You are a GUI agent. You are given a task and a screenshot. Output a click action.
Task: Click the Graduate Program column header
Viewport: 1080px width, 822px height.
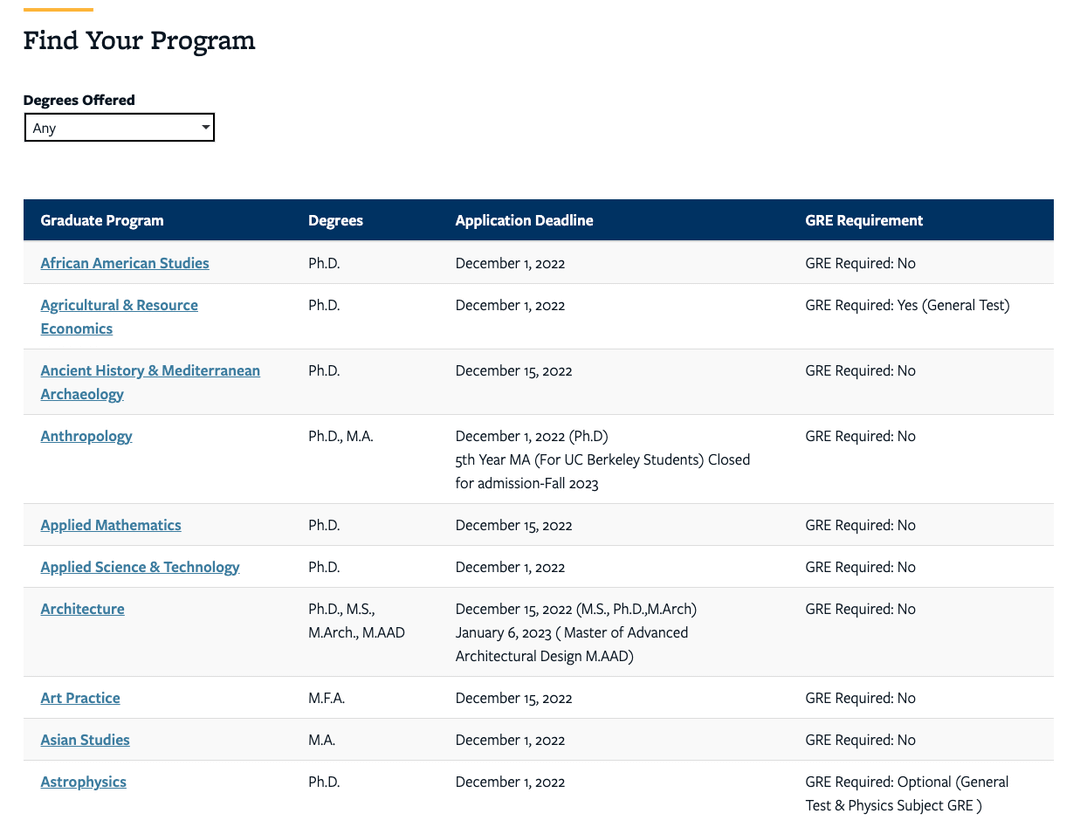(102, 220)
